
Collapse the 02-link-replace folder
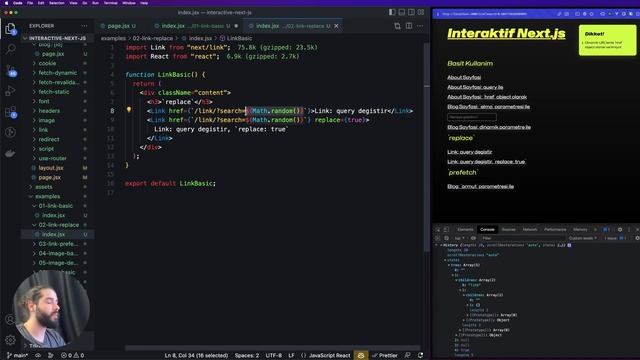(58, 225)
